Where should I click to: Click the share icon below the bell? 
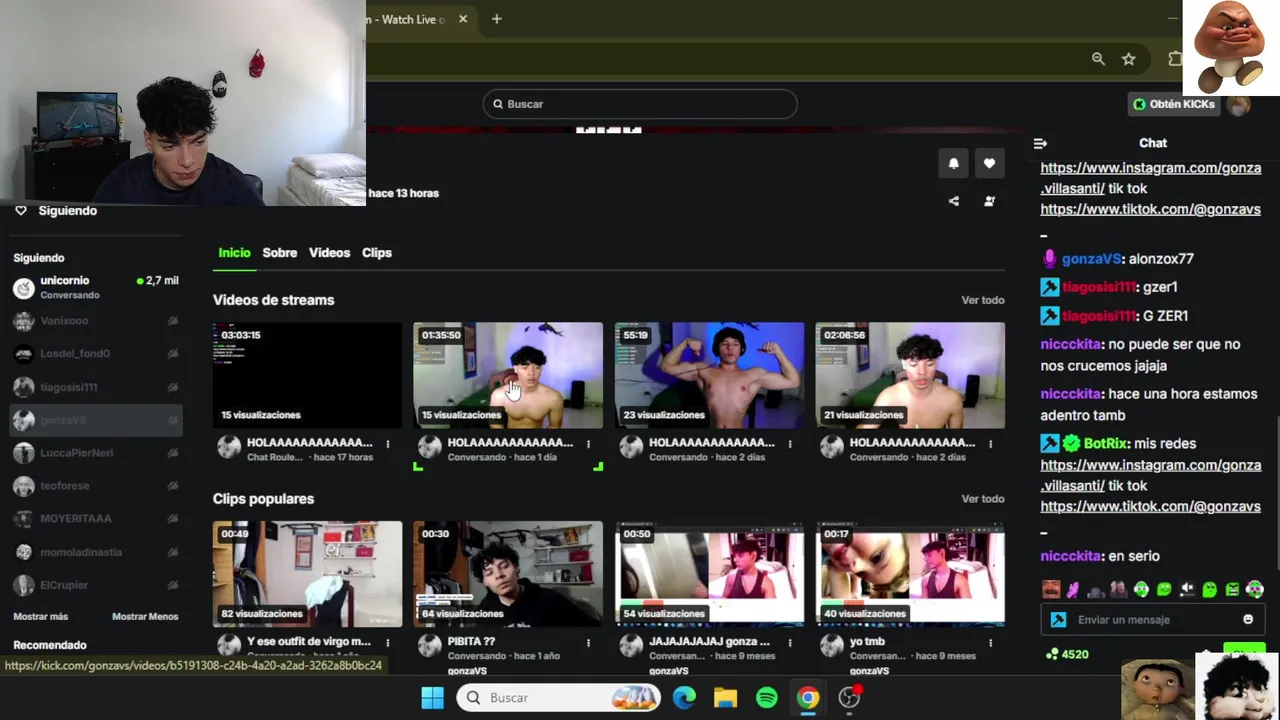click(x=953, y=201)
